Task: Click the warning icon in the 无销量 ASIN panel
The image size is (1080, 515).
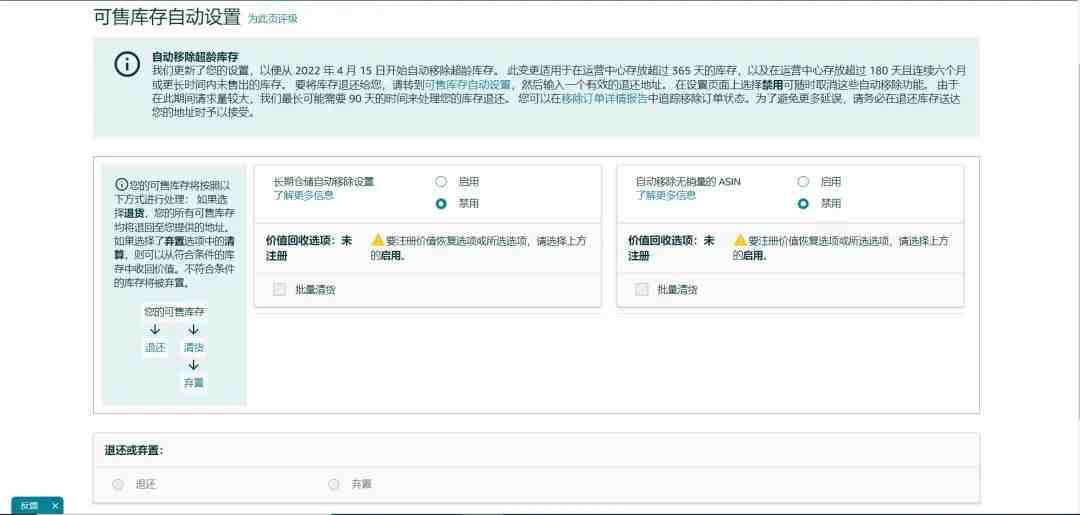Action: tap(740, 240)
